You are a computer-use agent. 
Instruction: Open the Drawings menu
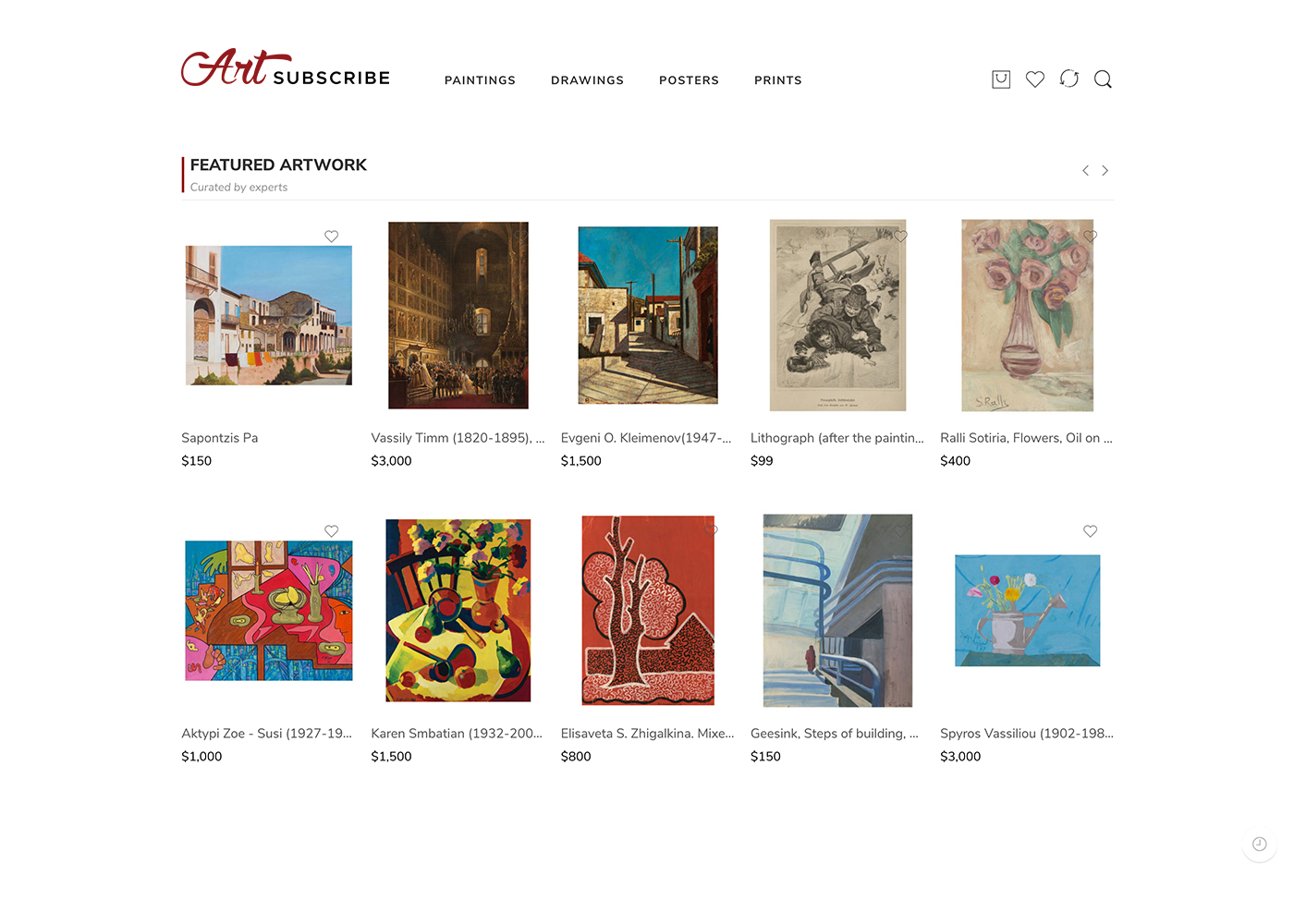(x=587, y=80)
